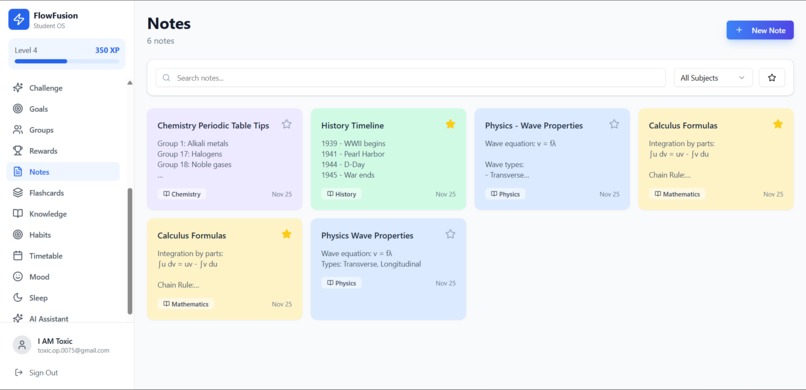Image resolution: width=806 pixels, height=390 pixels.
Task: Click the Mathematics tag on top-row Calculus note
Action: coord(677,194)
